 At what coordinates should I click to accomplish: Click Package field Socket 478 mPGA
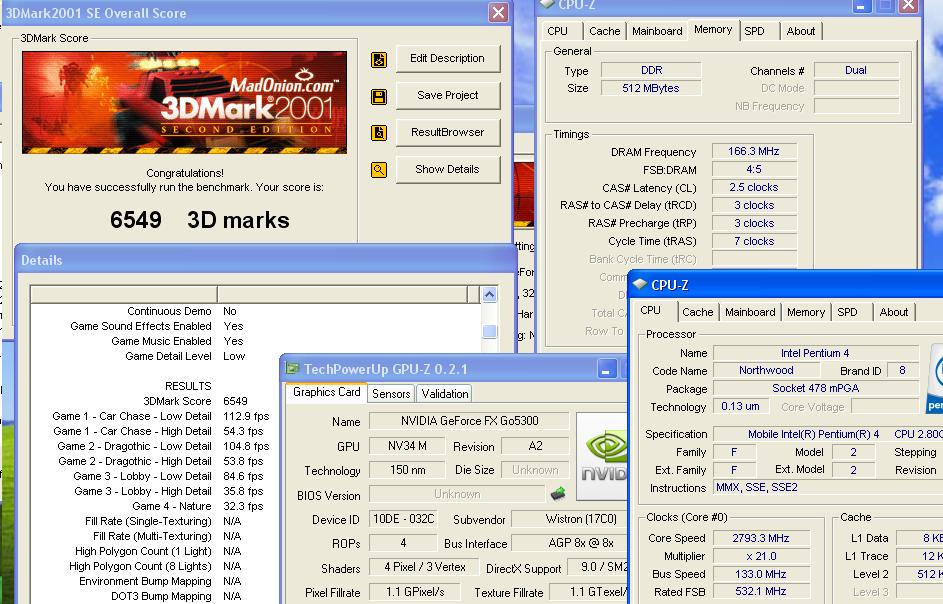point(816,389)
